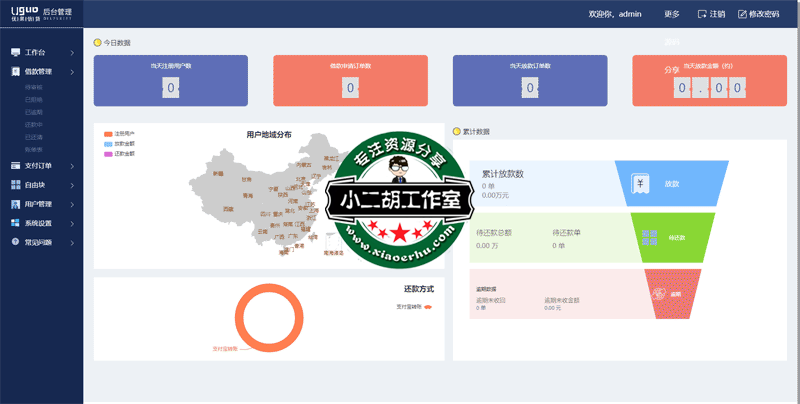Click the 系统设置 icon in sidebar
Screen dimensions: 800x404
tap(15, 223)
